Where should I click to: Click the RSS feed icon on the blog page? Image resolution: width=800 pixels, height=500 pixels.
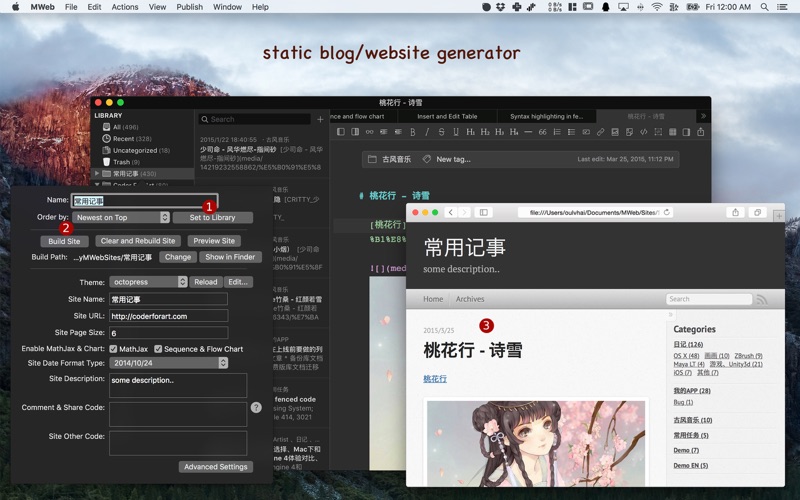[x=762, y=299]
